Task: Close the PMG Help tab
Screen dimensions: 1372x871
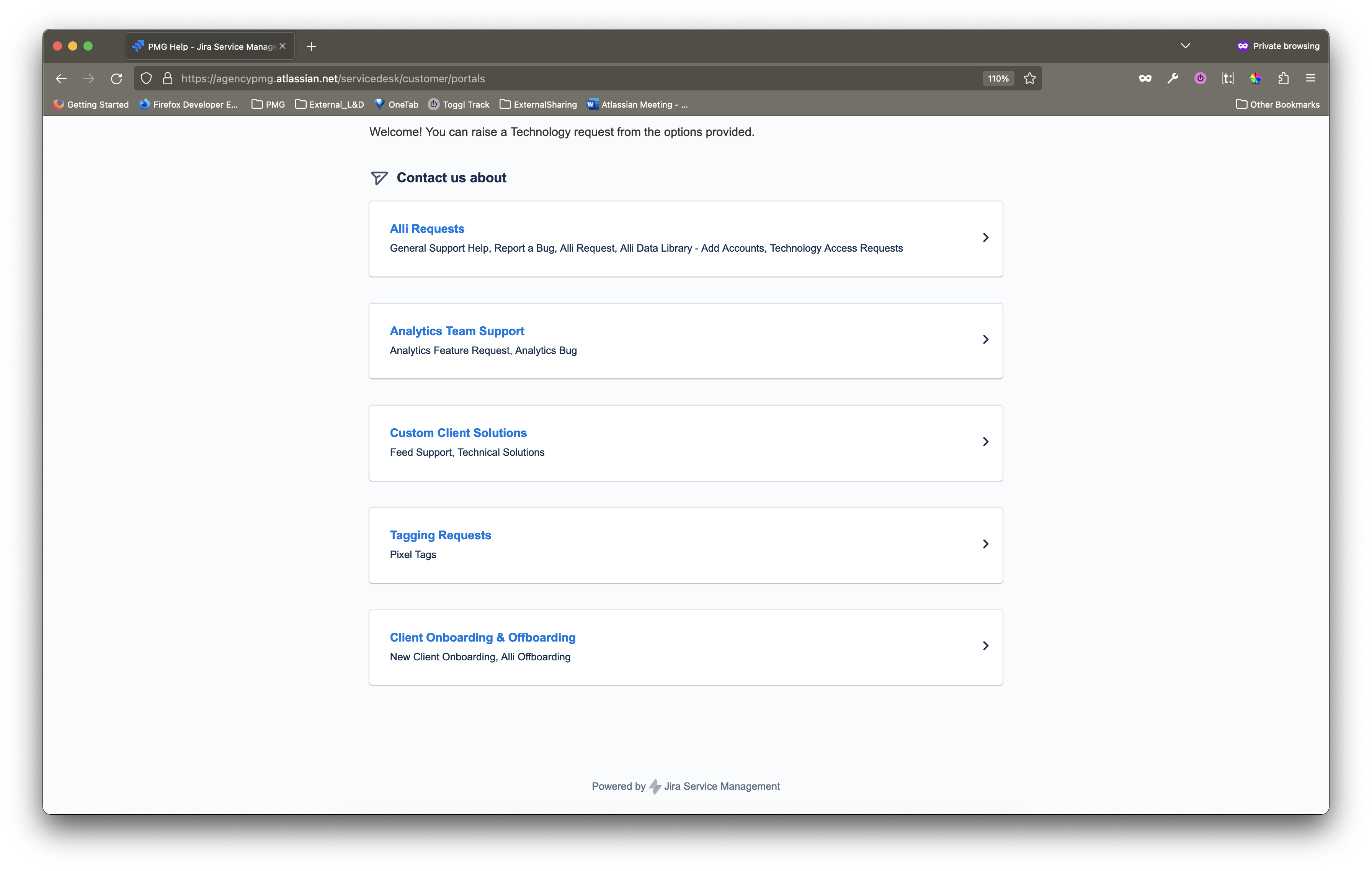Action: click(x=283, y=46)
